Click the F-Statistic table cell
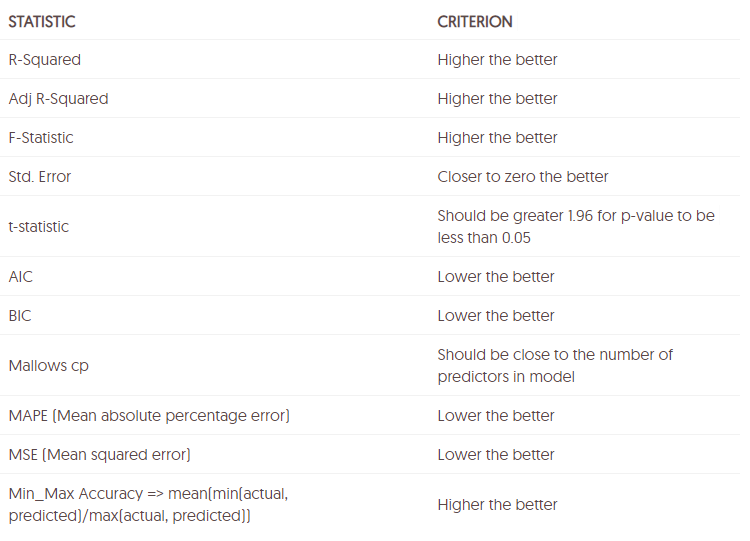The height and width of the screenshot is (541, 750). pos(41,138)
